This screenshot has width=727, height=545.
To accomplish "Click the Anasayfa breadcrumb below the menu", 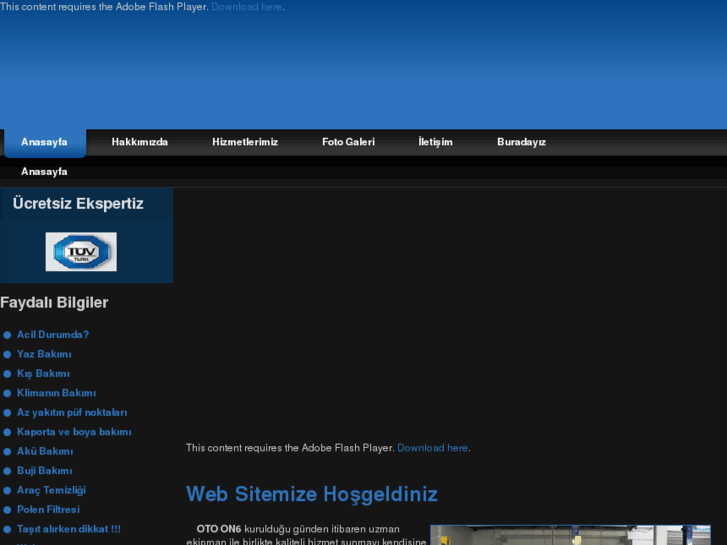I will click(44, 172).
